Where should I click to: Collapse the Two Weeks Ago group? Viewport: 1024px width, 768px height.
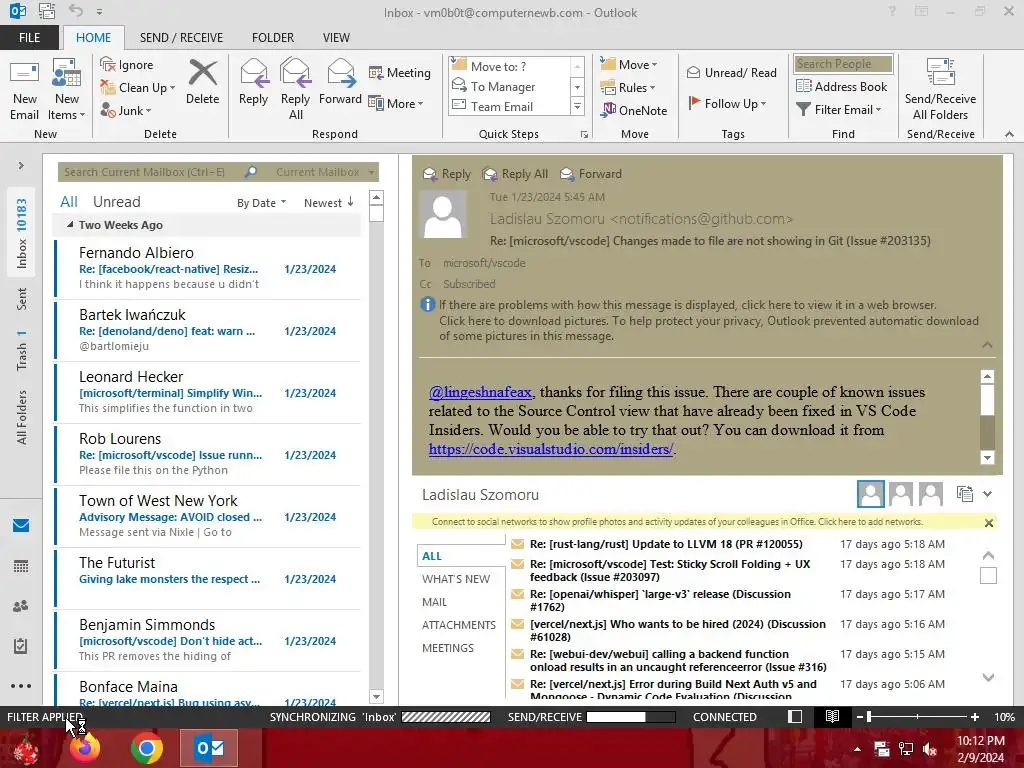pos(70,225)
